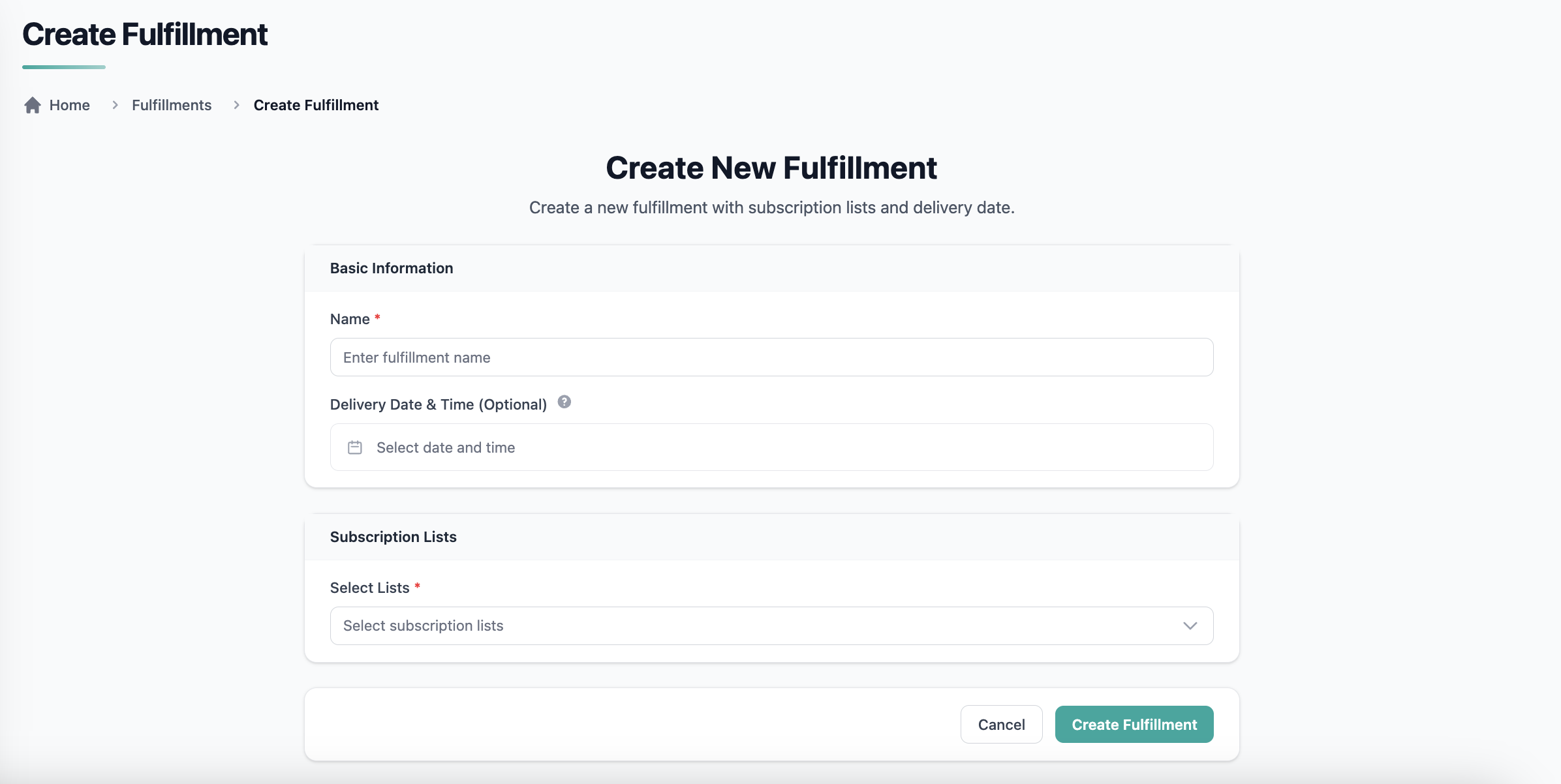Screen dimensions: 1561x784
Task: Click the Create New Fulfillment heading
Action: click(x=771, y=168)
